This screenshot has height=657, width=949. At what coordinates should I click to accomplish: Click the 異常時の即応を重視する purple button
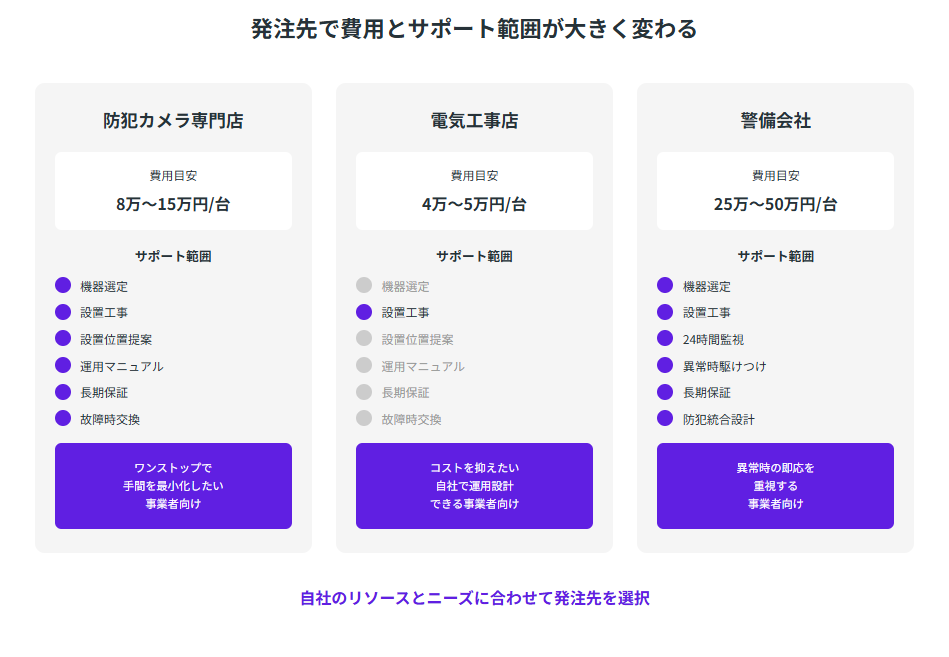coord(775,486)
